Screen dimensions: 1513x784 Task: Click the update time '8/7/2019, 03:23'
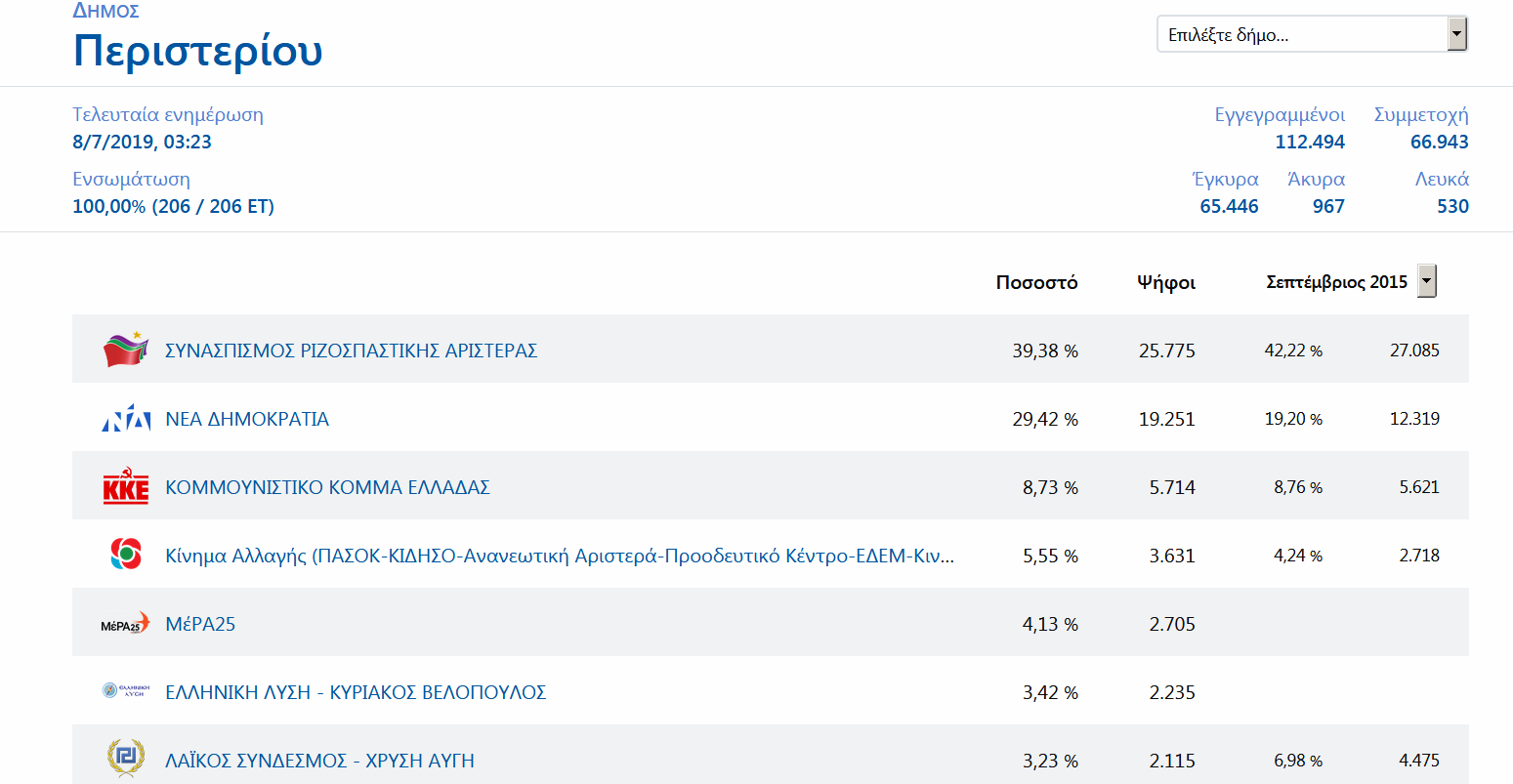pyautogui.click(x=143, y=142)
